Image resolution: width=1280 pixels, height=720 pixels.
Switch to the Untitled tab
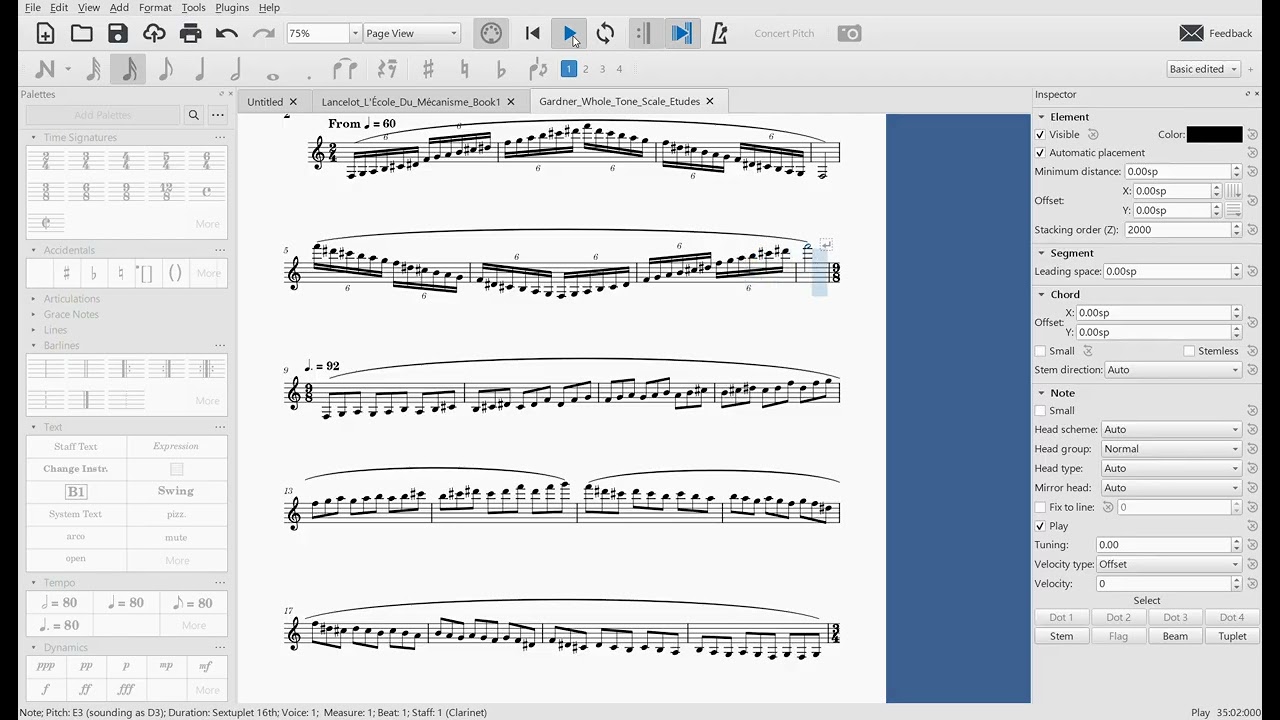tap(265, 101)
